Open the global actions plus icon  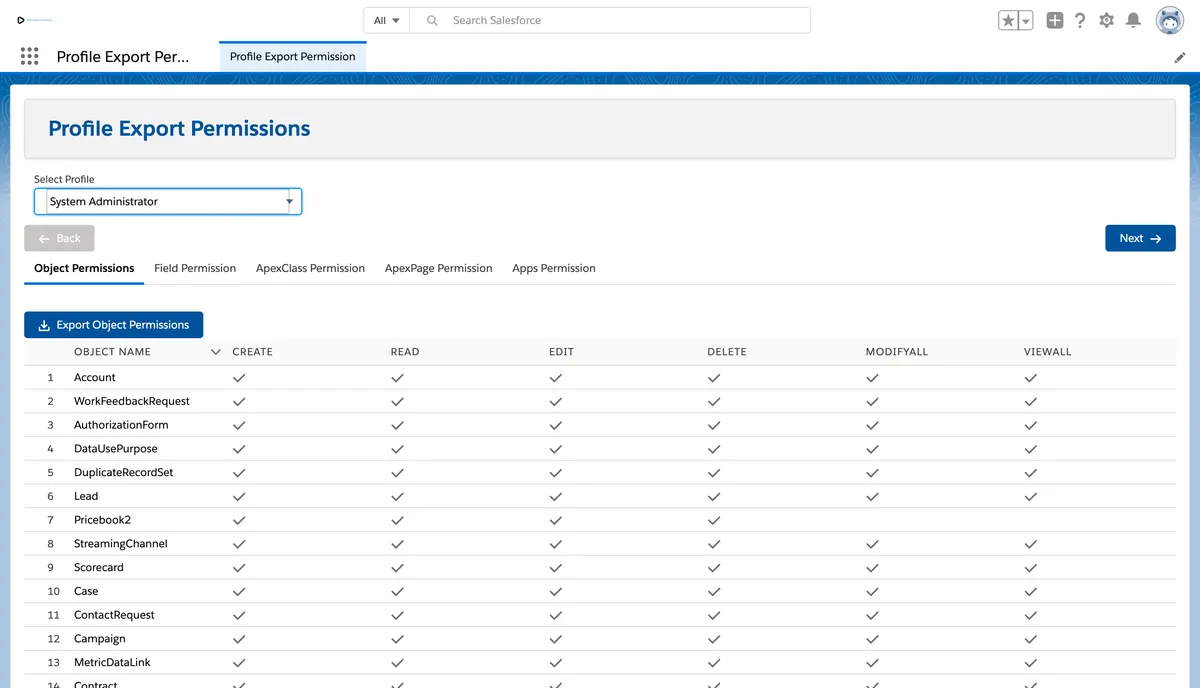click(x=1055, y=20)
